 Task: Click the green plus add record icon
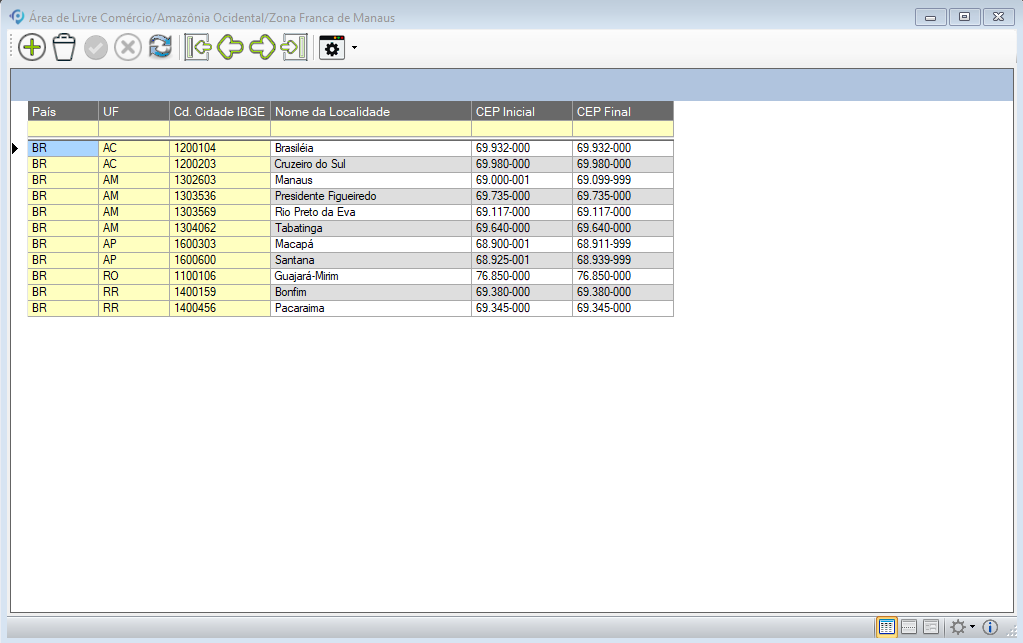tap(32, 47)
